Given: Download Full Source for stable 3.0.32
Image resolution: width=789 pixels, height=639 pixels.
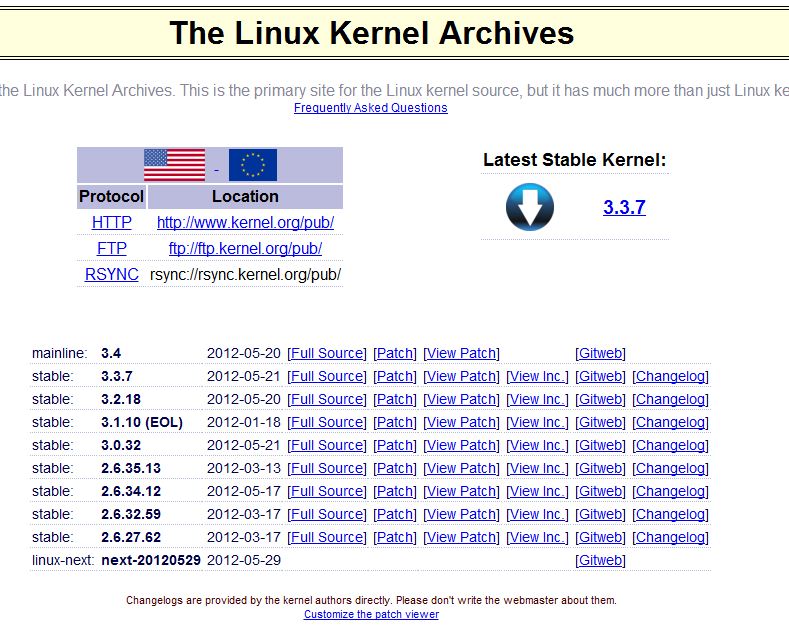Looking at the screenshot, I should pos(327,445).
